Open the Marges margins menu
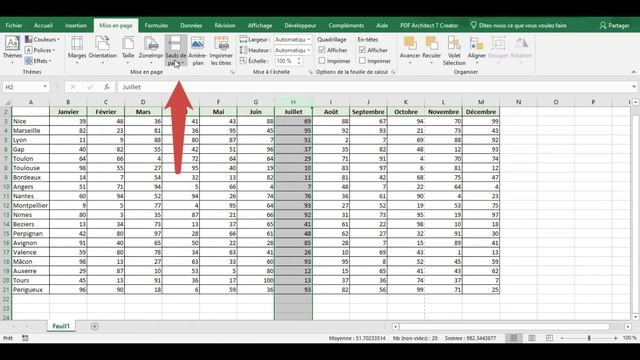This screenshot has width=640, height=360. [77, 50]
